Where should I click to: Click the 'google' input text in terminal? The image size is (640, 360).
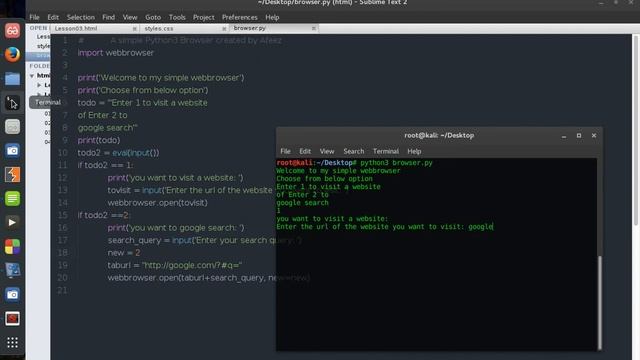pos(480,227)
